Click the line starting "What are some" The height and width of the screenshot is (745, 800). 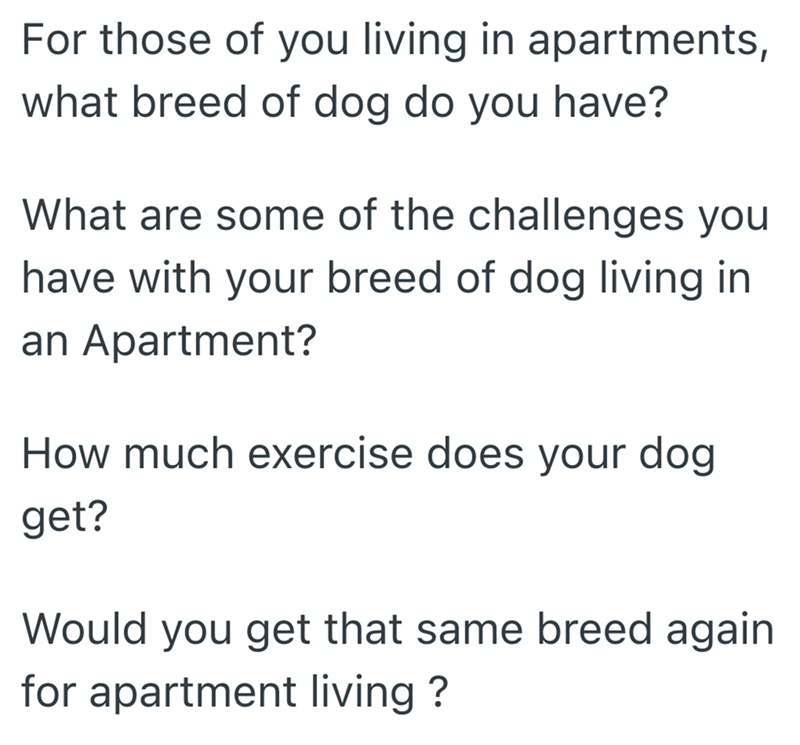395,215
